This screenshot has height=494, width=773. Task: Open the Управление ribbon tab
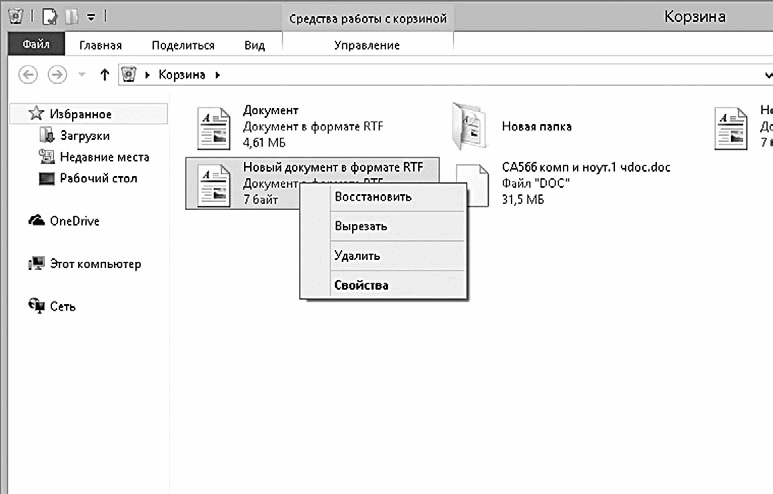(367, 45)
